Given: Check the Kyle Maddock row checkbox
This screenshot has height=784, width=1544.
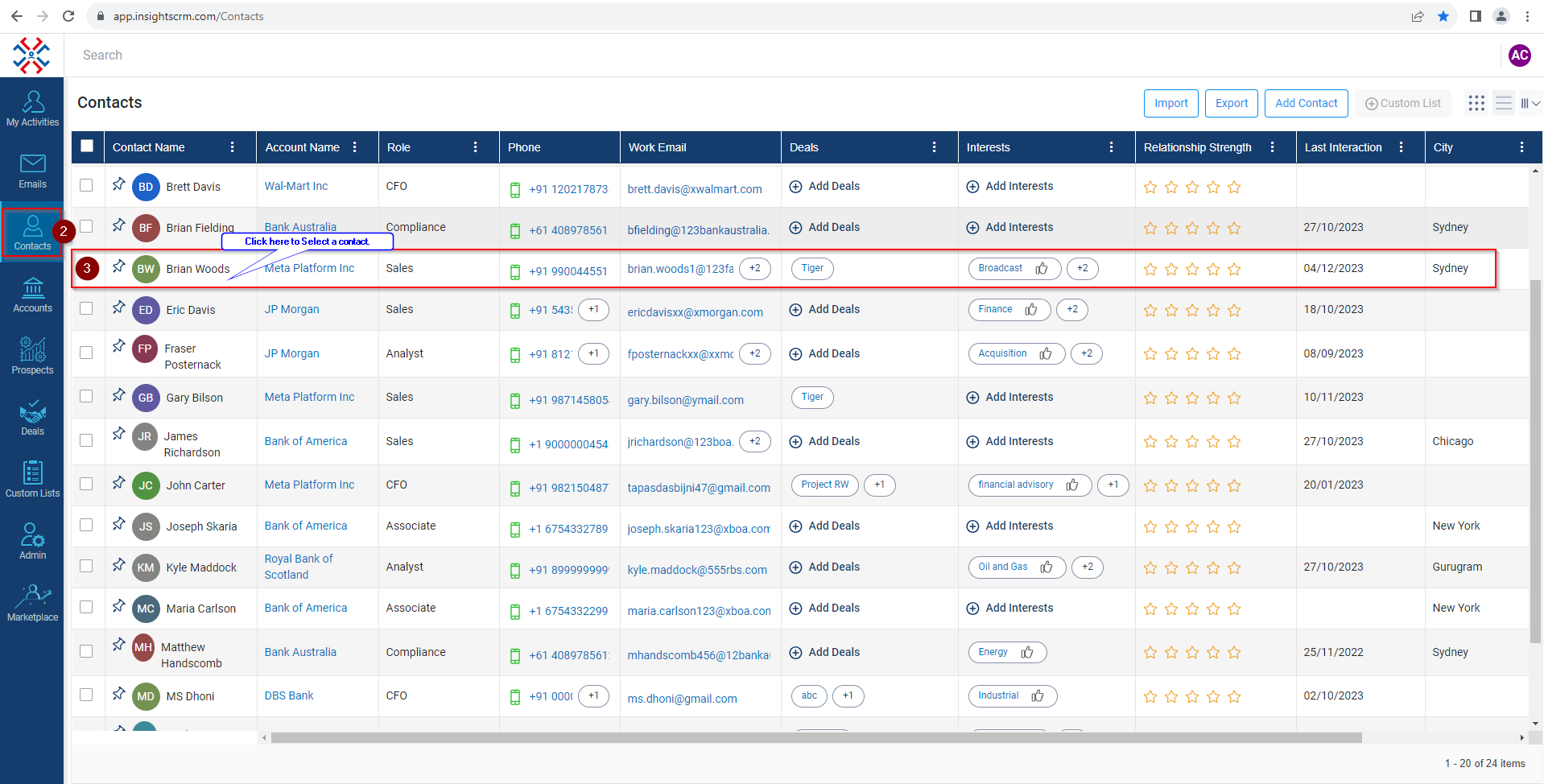Looking at the screenshot, I should tap(86, 566).
